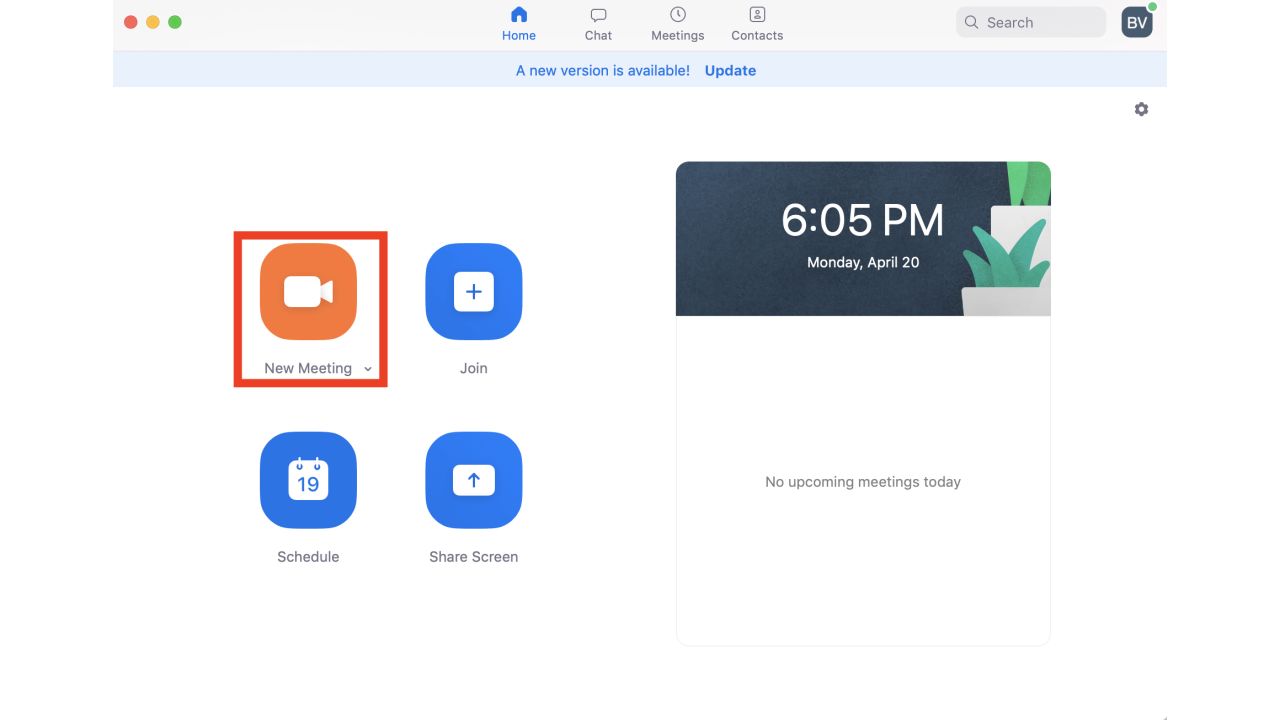
Task: Start a New Meeting with the orange camera icon
Action: tap(308, 292)
